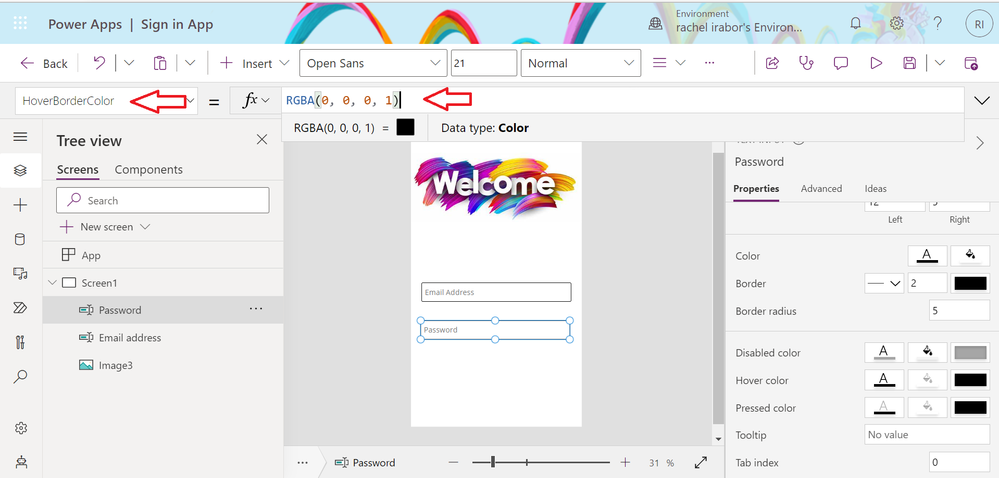Screen dimensions: 999x478
Task: Open the Border style dropdown
Action: pyautogui.click(x=884, y=284)
